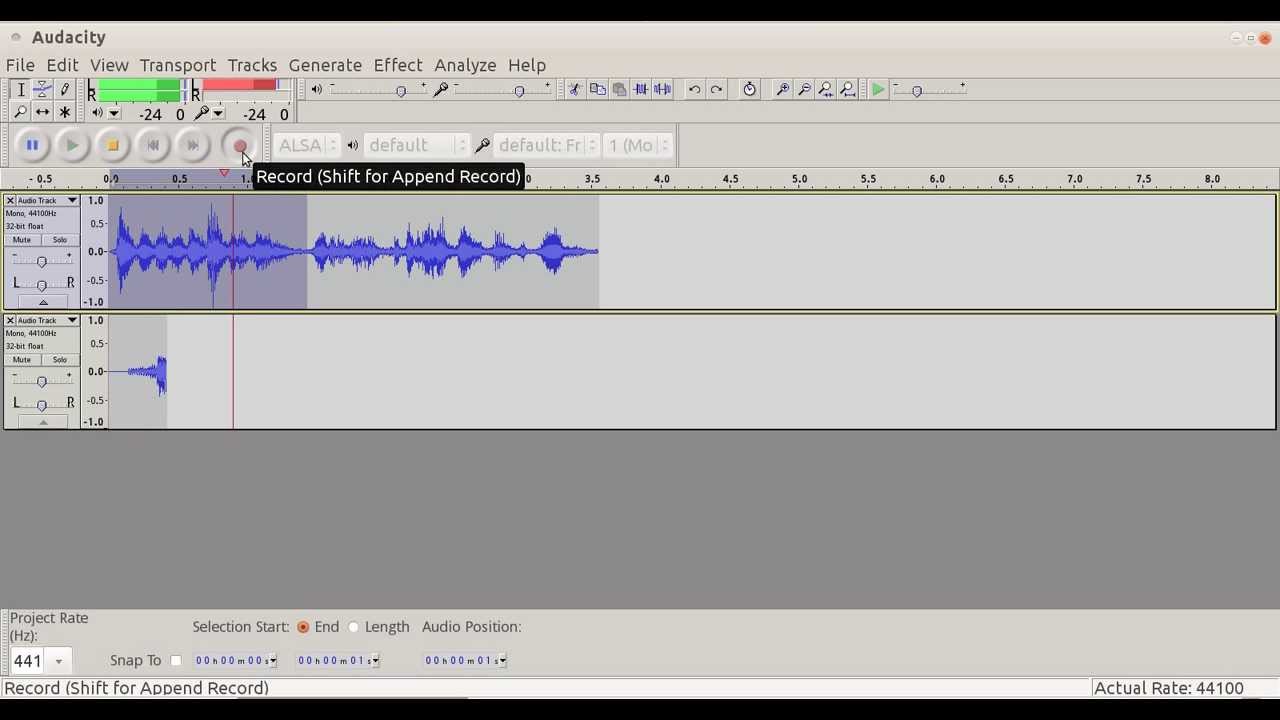Click Skip to End button

click(x=192, y=146)
